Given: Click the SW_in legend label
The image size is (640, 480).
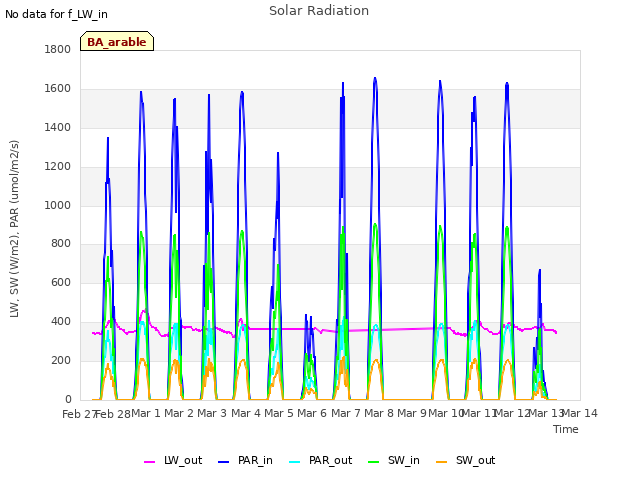Looking at the screenshot, I should click(x=404, y=460).
